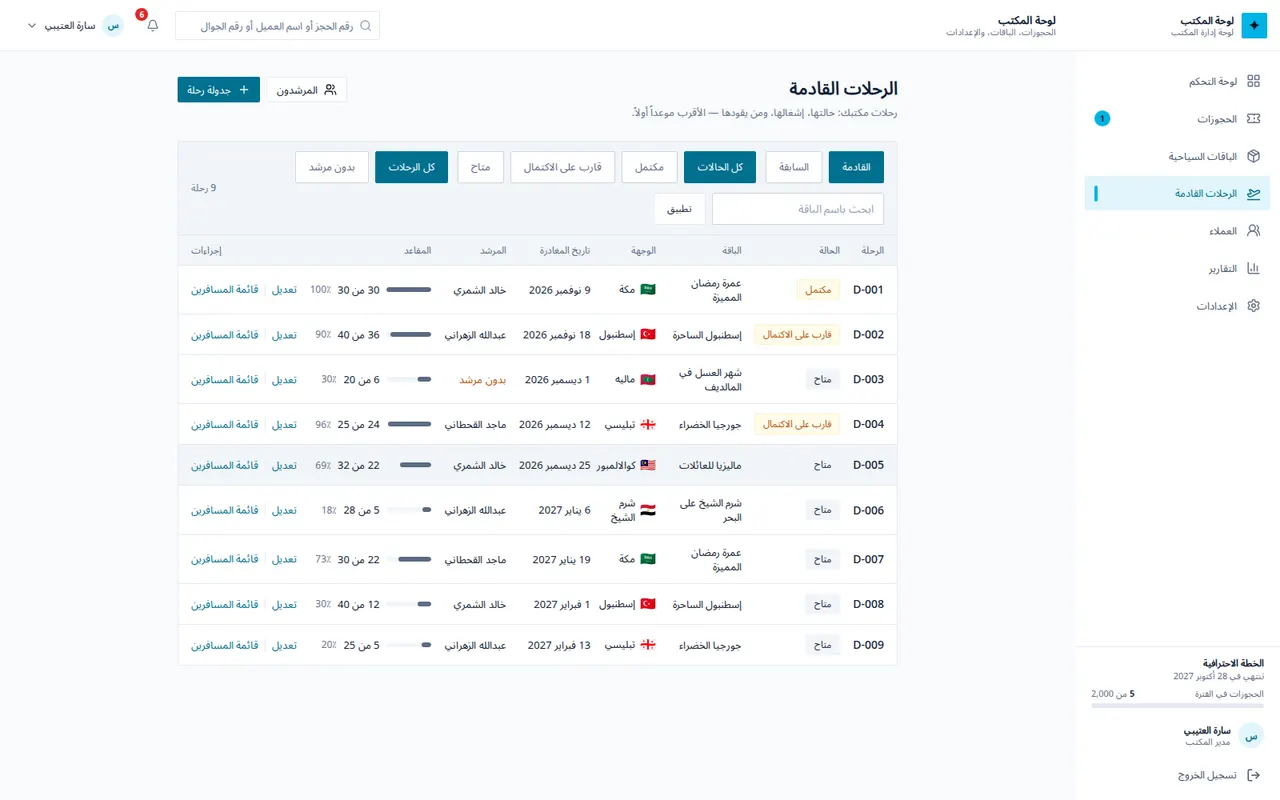This screenshot has height=800, width=1280.
Task: Click the الإعدادات gear icon
Action: pyautogui.click(x=1253, y=306)
